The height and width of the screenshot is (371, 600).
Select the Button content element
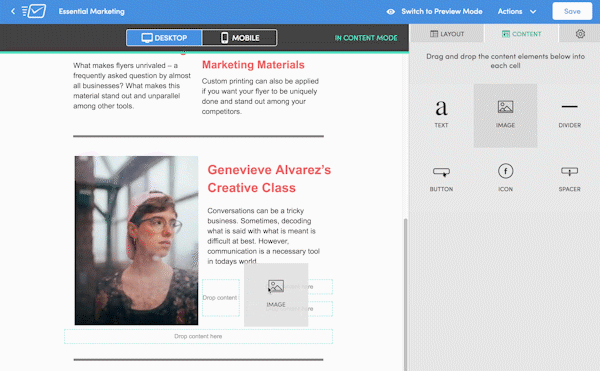pos(441,179)
